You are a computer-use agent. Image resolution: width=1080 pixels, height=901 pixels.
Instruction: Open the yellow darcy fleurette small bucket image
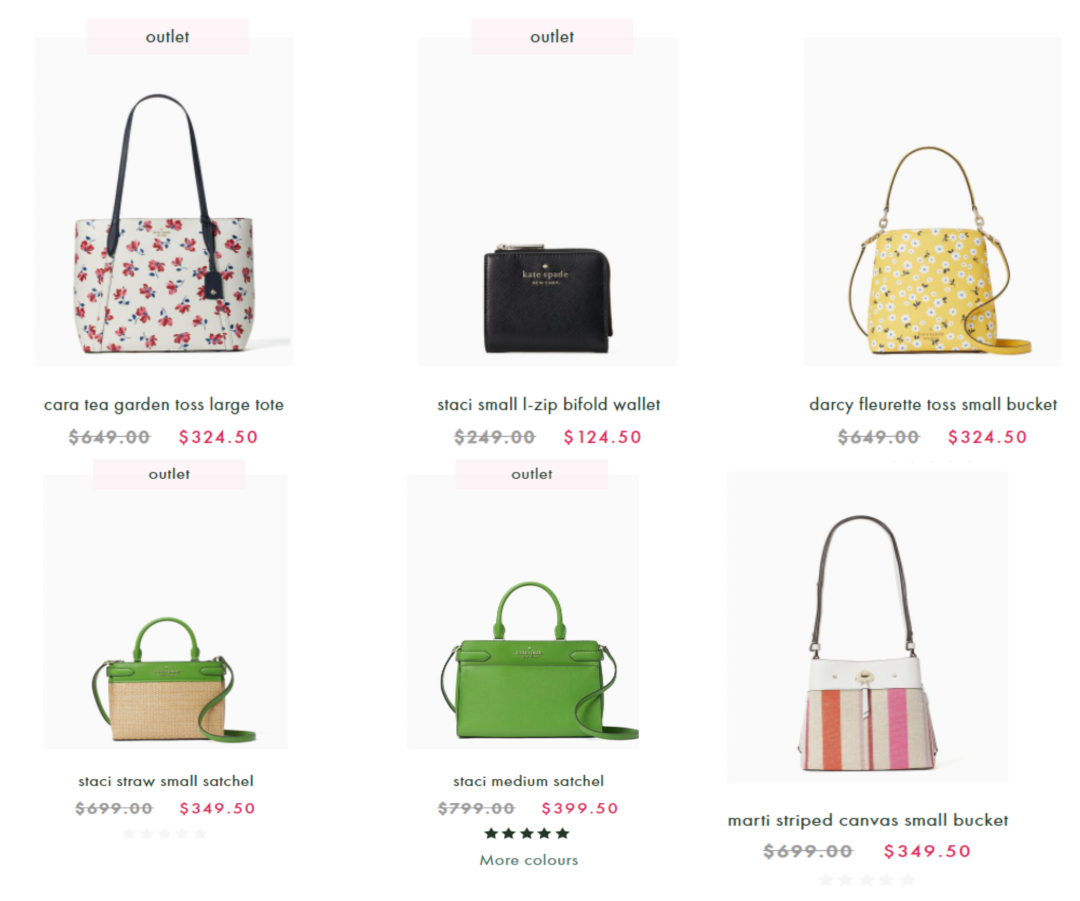click(933, 201)
